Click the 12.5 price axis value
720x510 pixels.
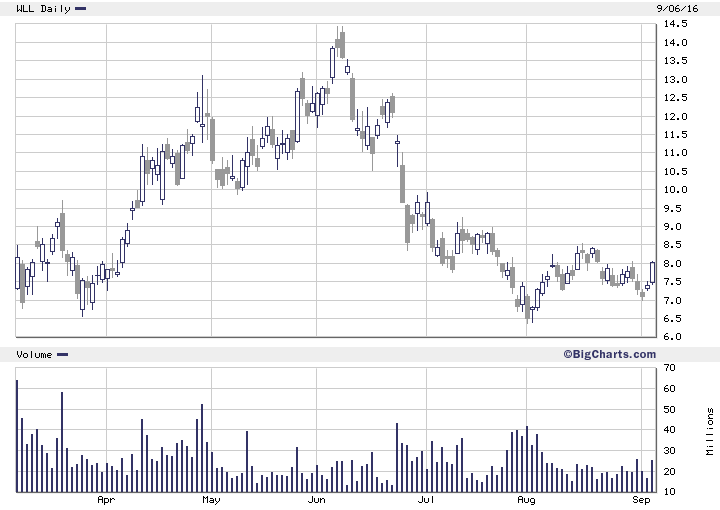(675, 98)
